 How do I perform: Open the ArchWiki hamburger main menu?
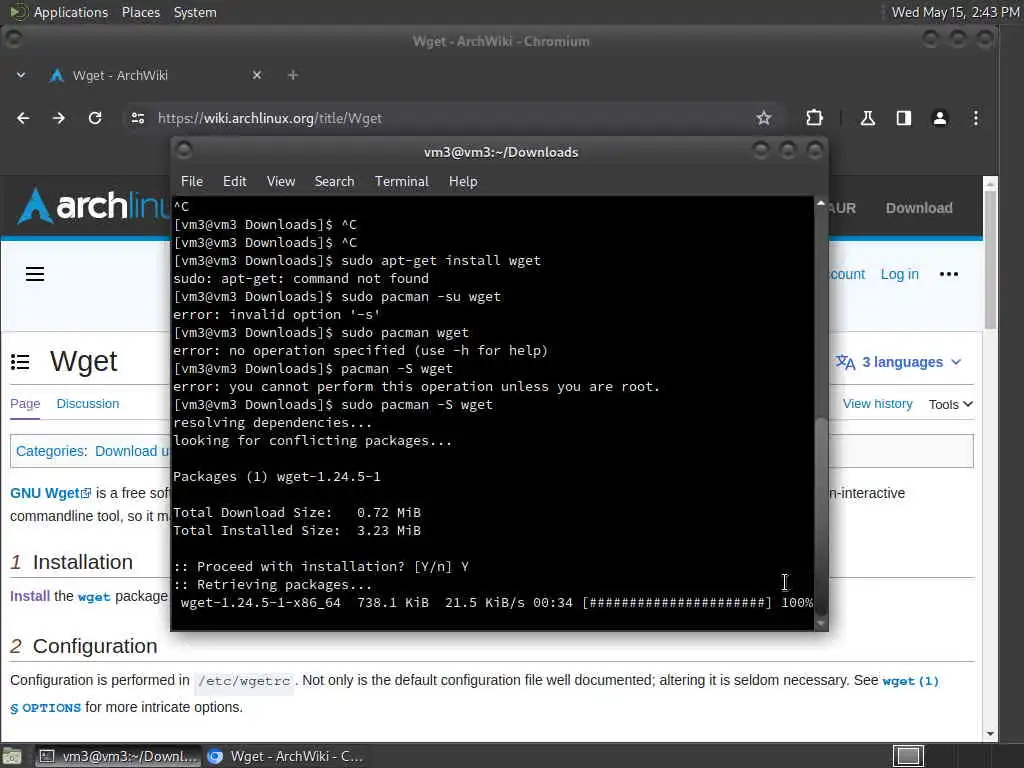(x=35, y=274)
